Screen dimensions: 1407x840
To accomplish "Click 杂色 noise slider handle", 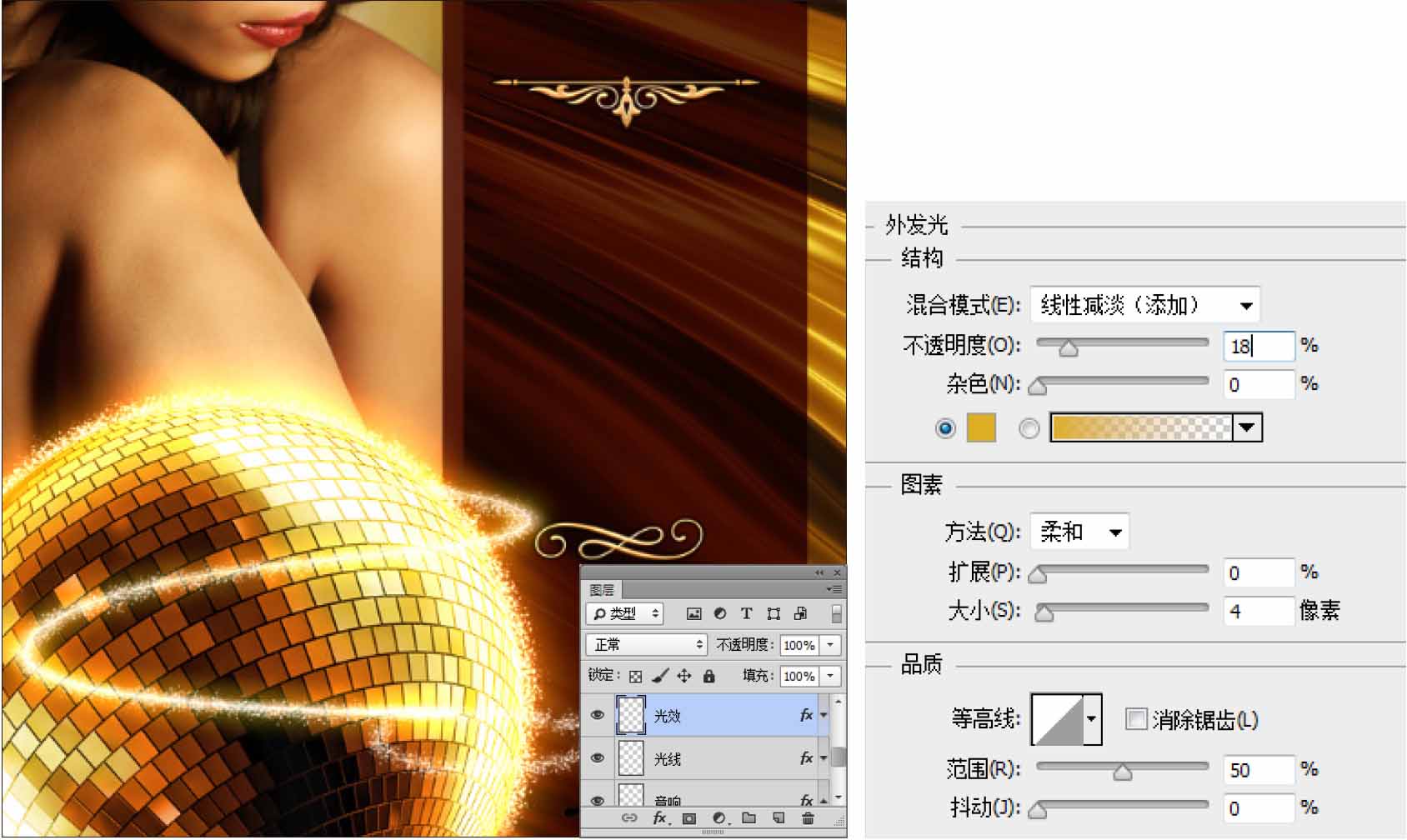I will [x=1038, y=387].
